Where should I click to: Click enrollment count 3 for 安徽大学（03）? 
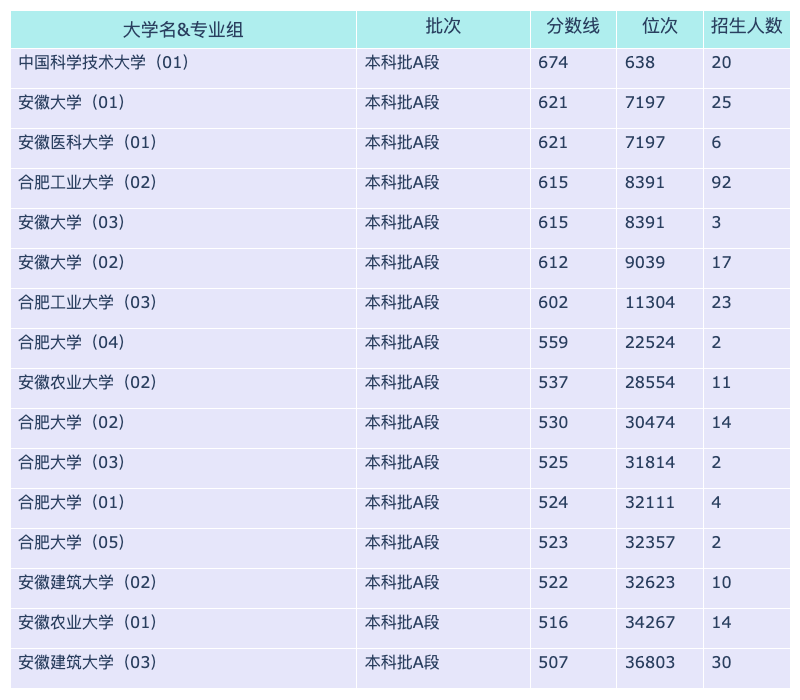click(x=716, y=222)
